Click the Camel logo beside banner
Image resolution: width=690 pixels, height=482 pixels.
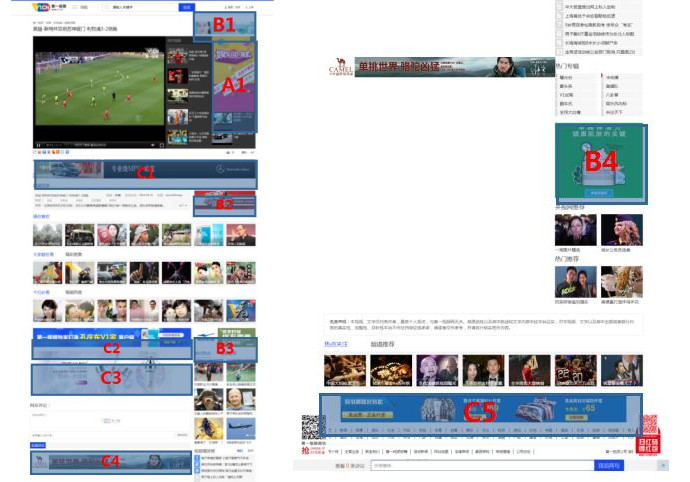click(x=340, y=68)
